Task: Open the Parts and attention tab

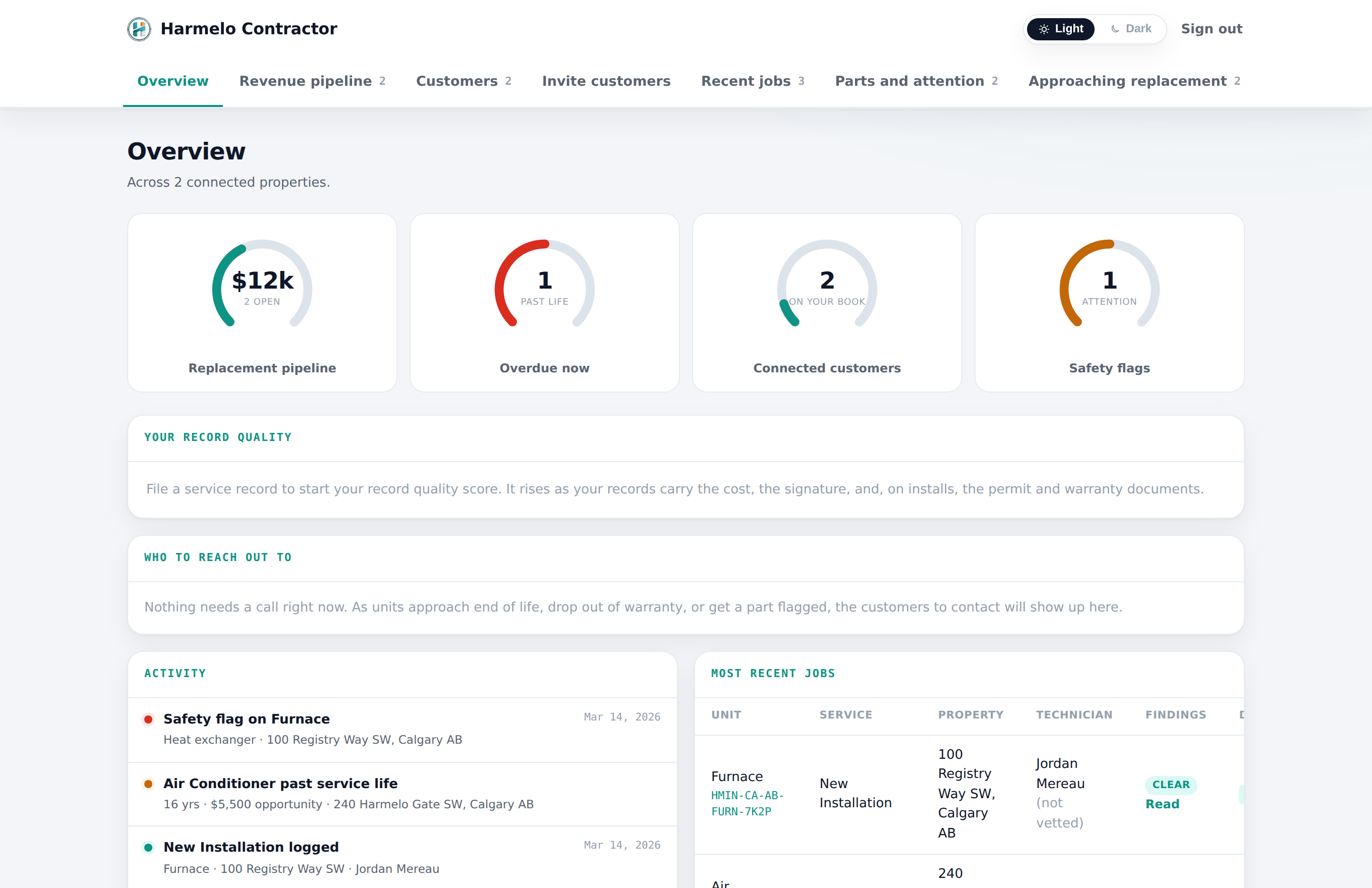Action: click(917, 81)
